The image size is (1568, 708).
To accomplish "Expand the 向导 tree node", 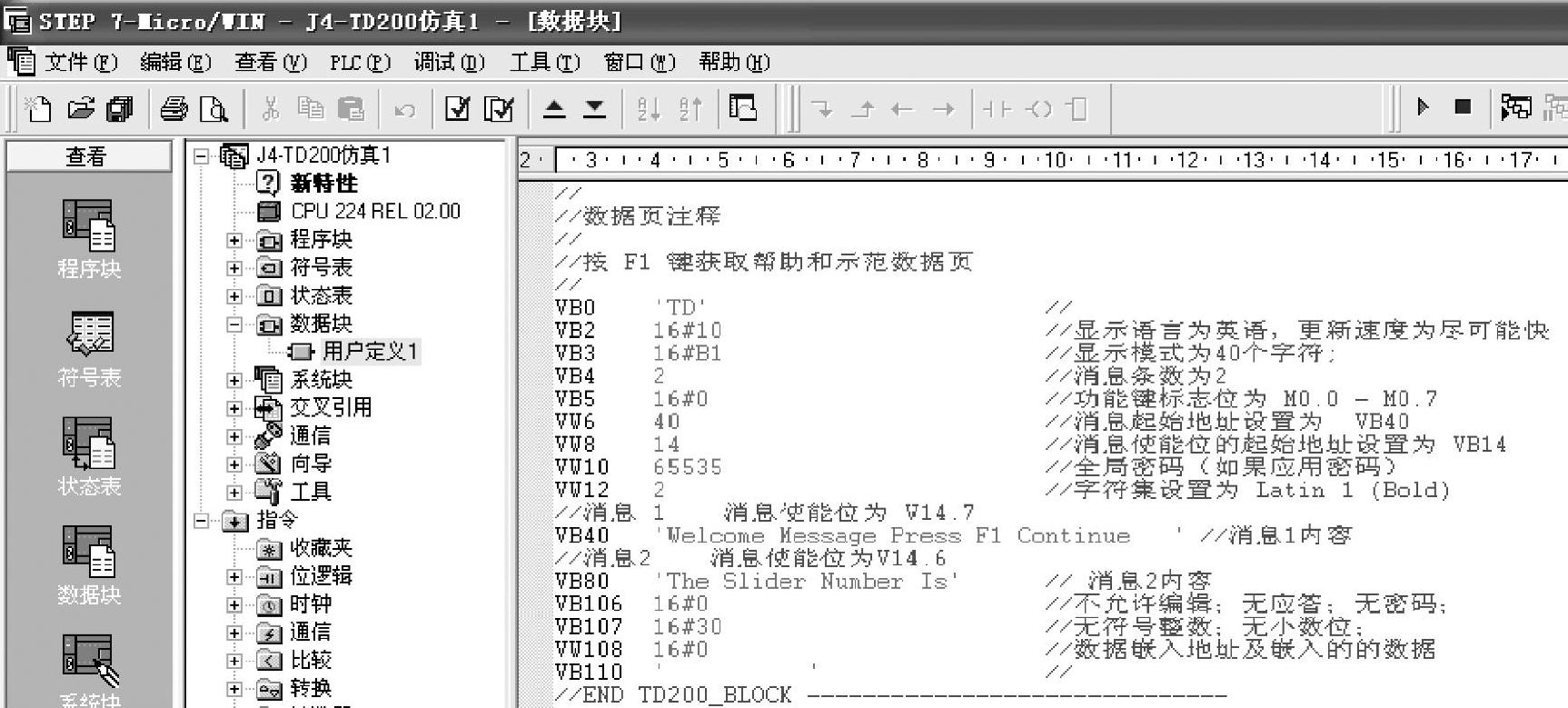I will click(234, 464).
